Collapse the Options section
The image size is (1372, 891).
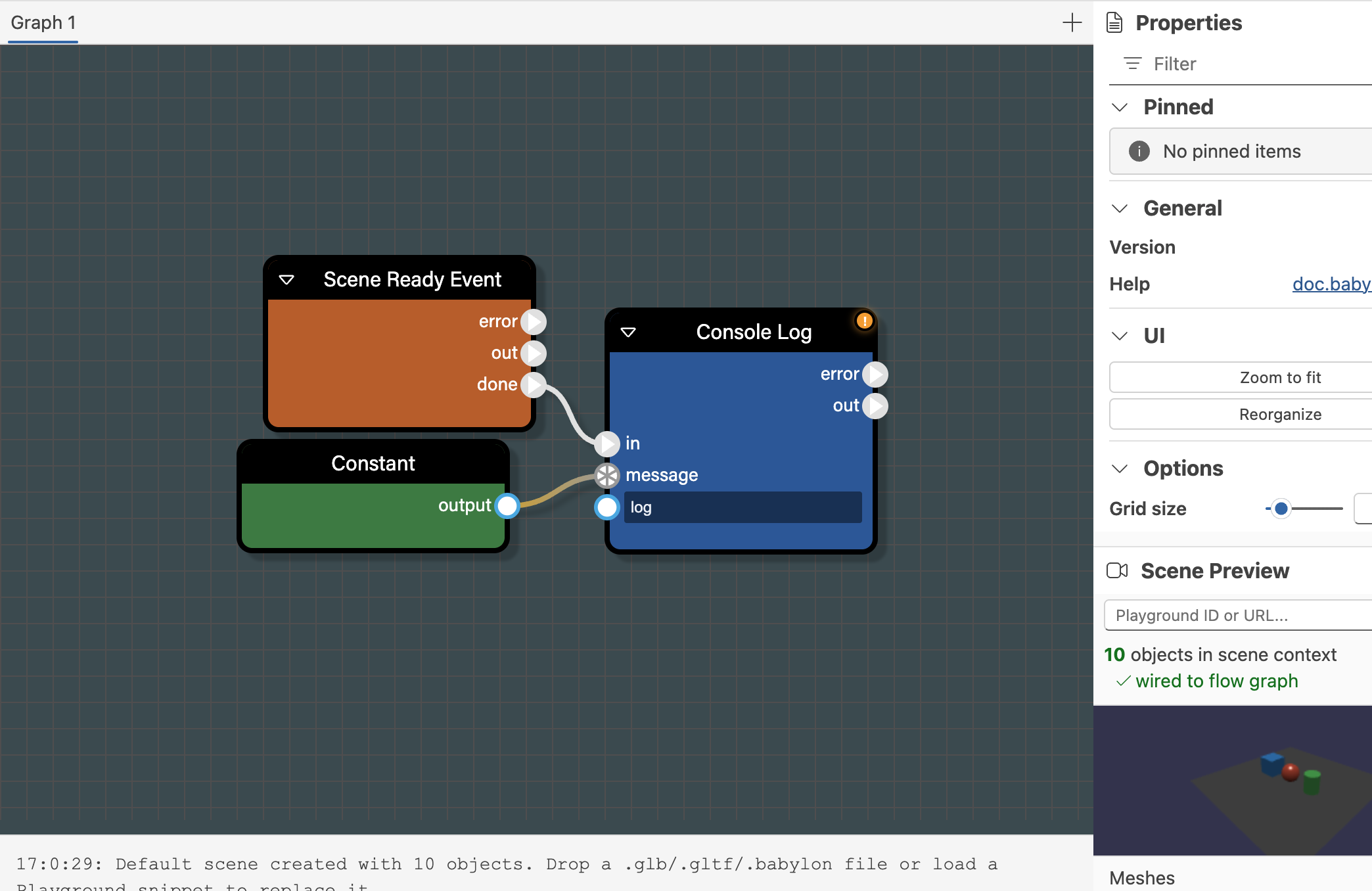[1120, 468]
